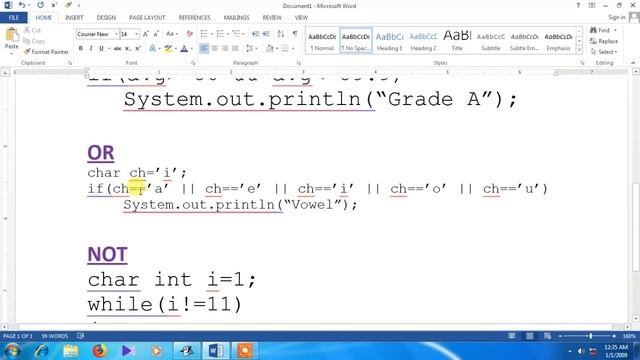Apply the font color swatch
Screen dimensions: 640x360
click(184, 49)
